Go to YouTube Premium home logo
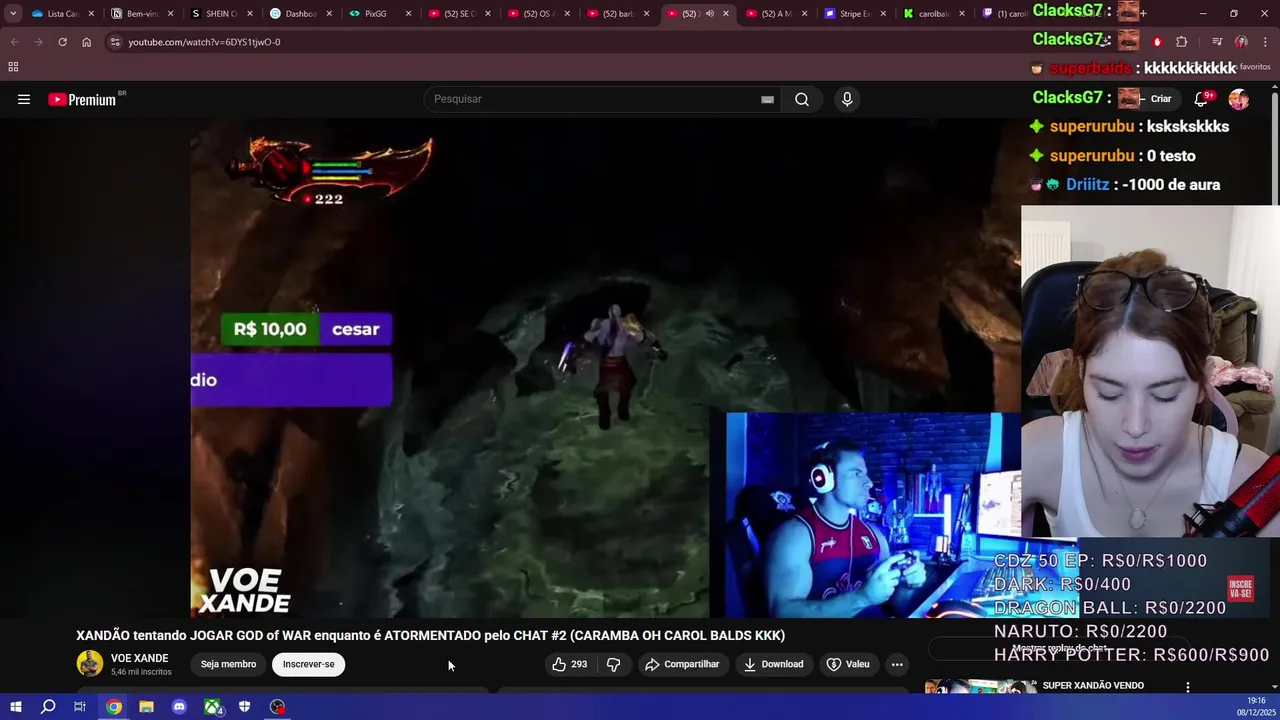1280x720 pixels. coord(84,99)
